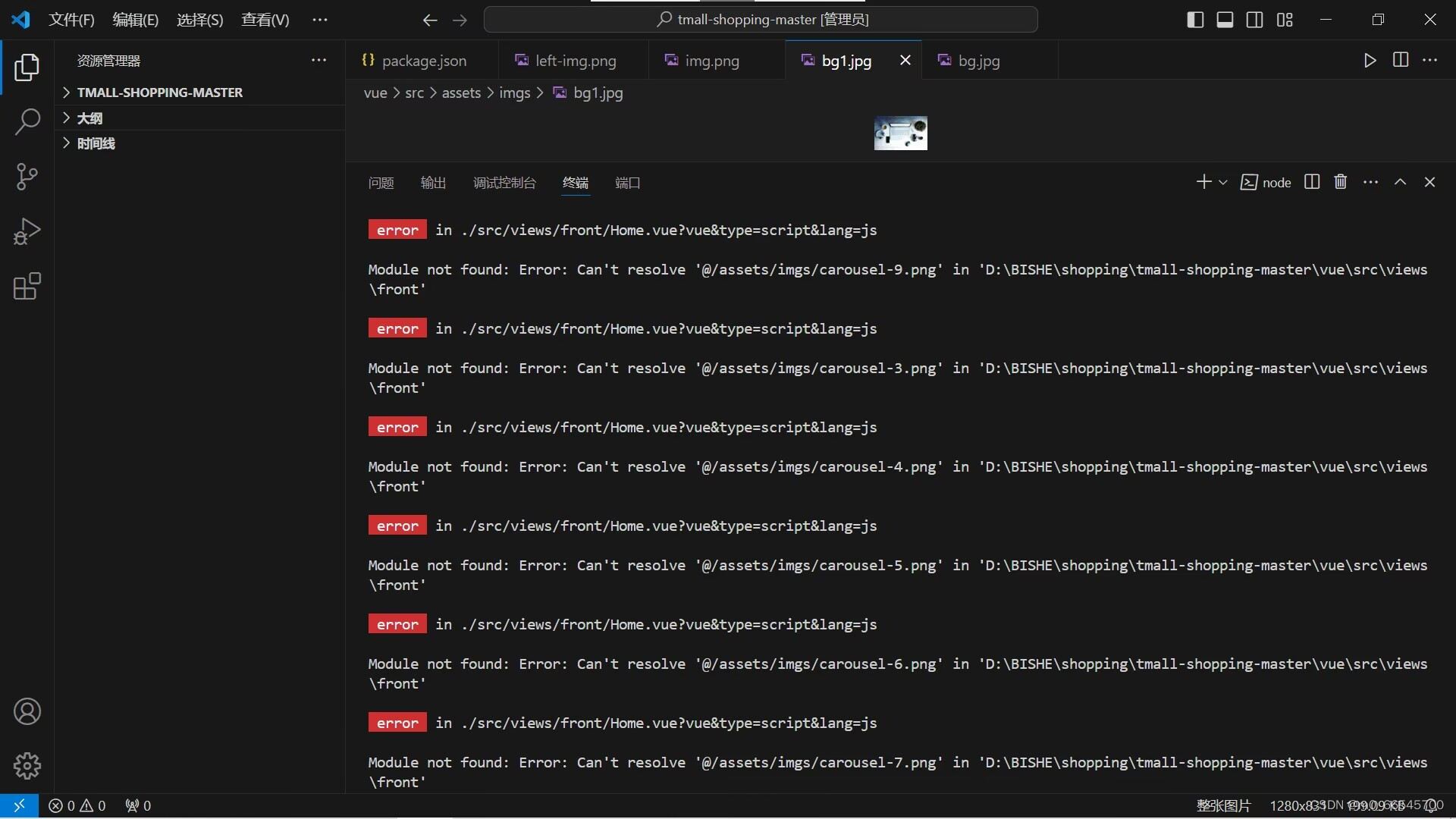Click errors and warnings count in status bar
This screenshot has height=819, width=1456.
(77, 805)
